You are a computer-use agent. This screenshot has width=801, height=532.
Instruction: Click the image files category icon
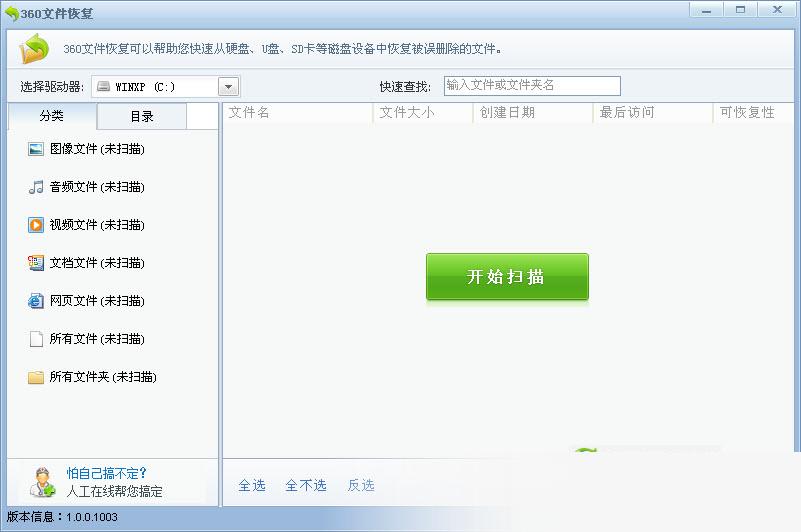click(36, 149)
